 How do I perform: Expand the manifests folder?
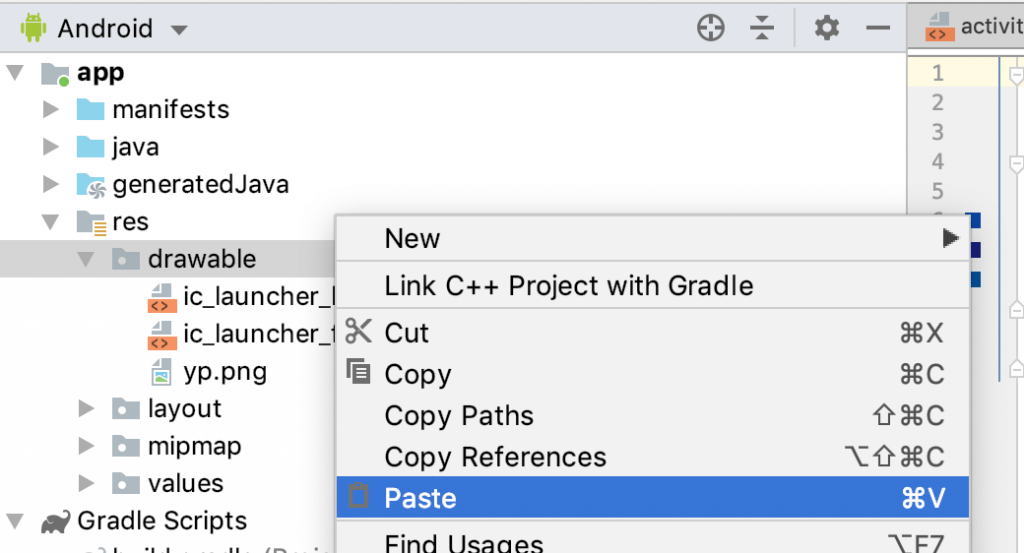[x=52, y=110]
